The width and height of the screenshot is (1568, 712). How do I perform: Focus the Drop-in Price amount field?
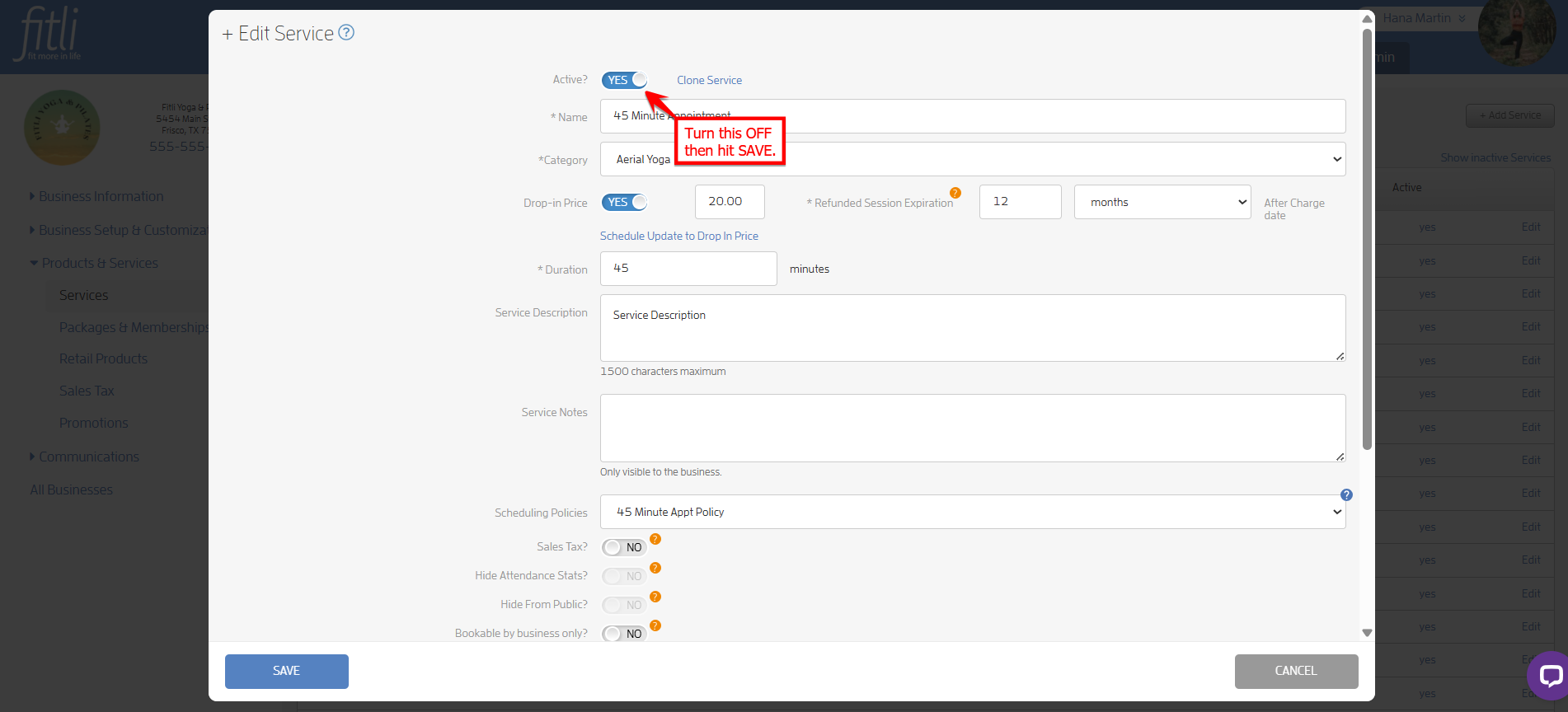click(x=730, y=202)
